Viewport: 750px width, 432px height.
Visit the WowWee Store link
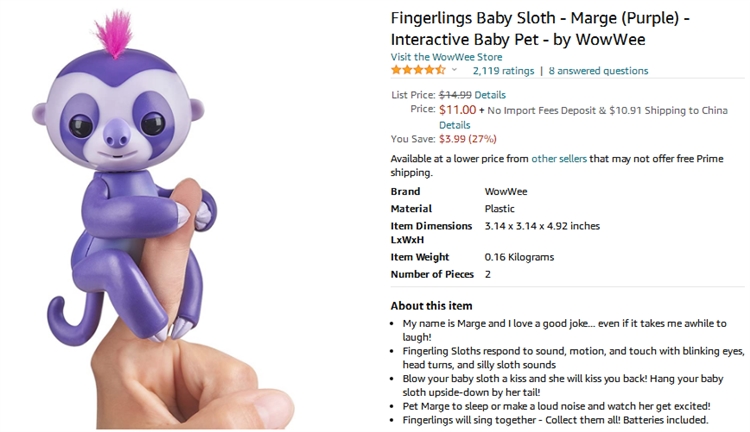point(446,57)
